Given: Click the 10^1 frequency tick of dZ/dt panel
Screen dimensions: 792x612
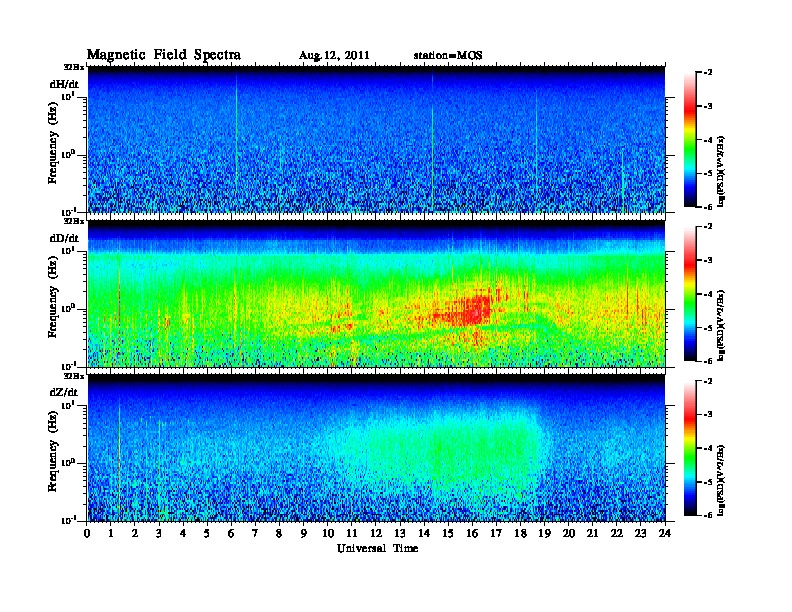Looking at the screenshot, I should click(68, 404).
